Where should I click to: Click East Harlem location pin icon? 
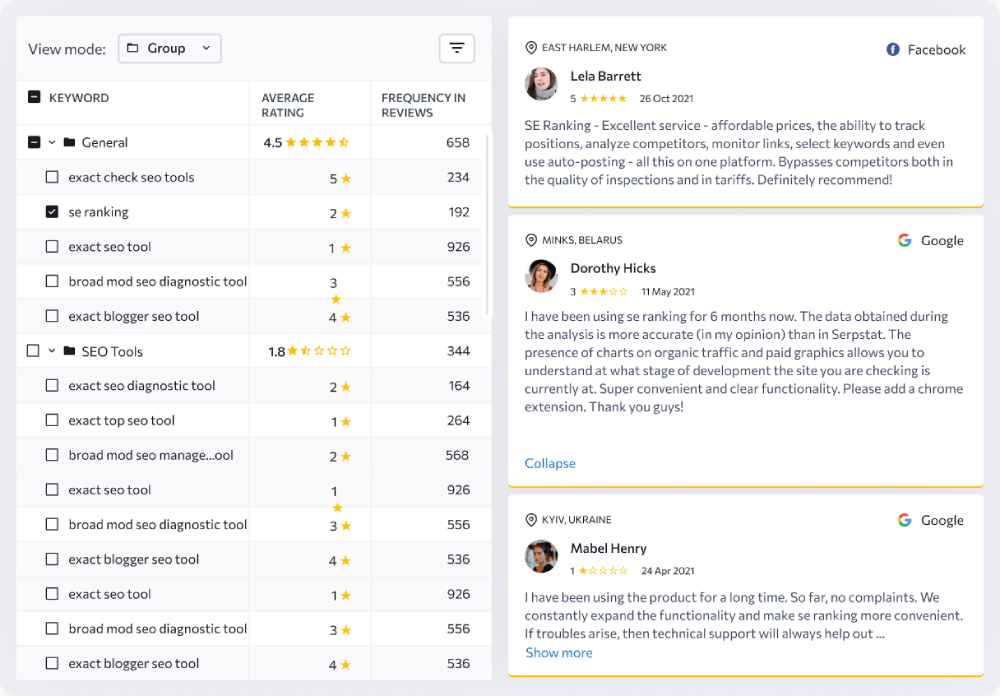531,48
